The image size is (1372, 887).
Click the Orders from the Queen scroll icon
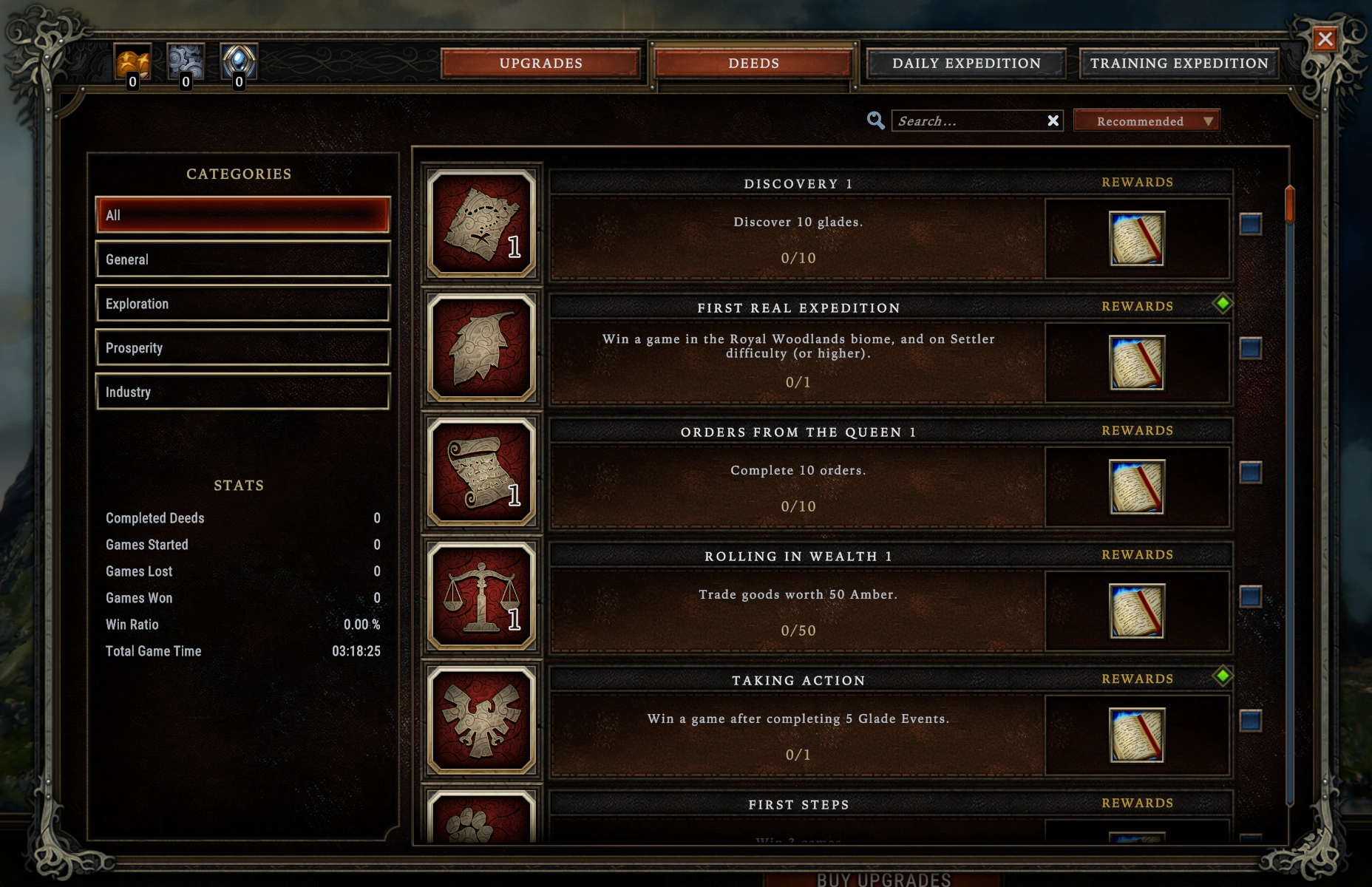click(x=482, y=472)
